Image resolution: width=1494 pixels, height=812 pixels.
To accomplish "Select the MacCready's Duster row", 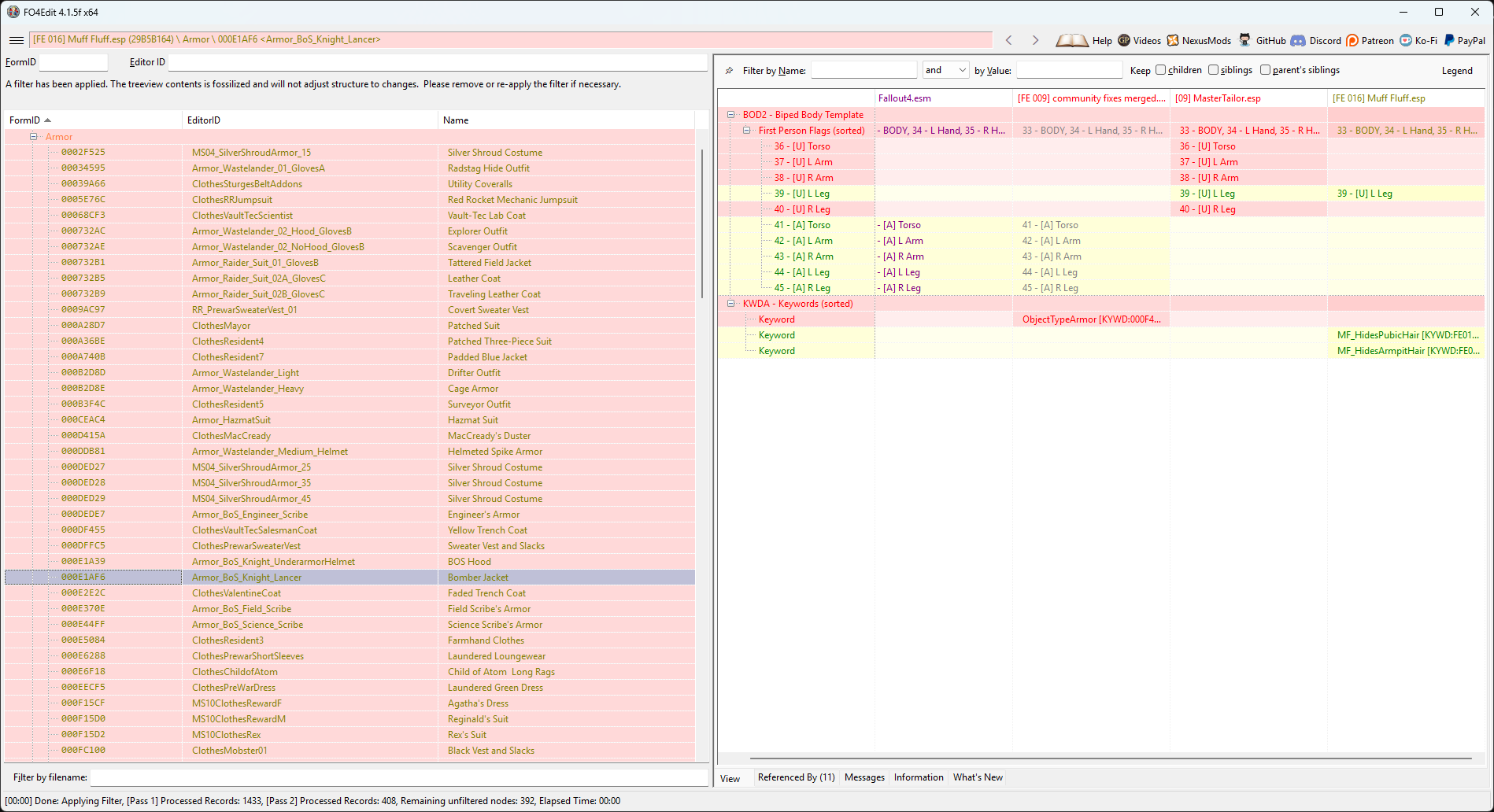I will [349, 436].
